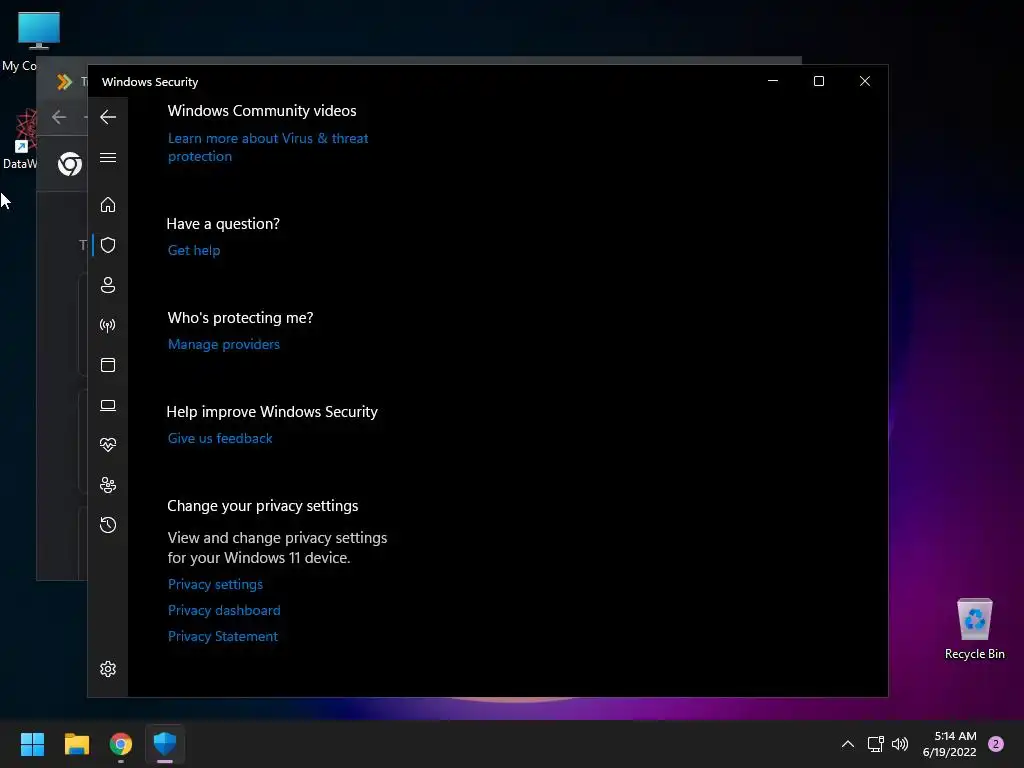Open Firewall & network protection icon

pos(108,325)
